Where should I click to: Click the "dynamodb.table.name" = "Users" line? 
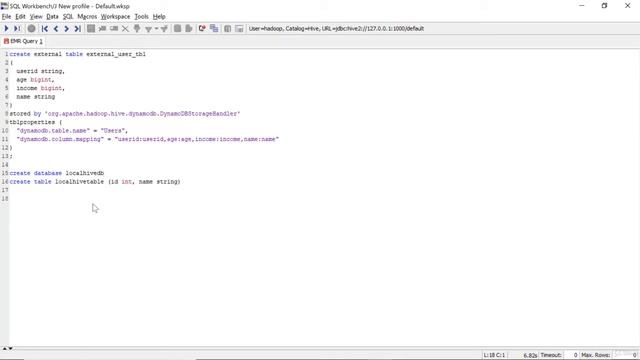72,131
